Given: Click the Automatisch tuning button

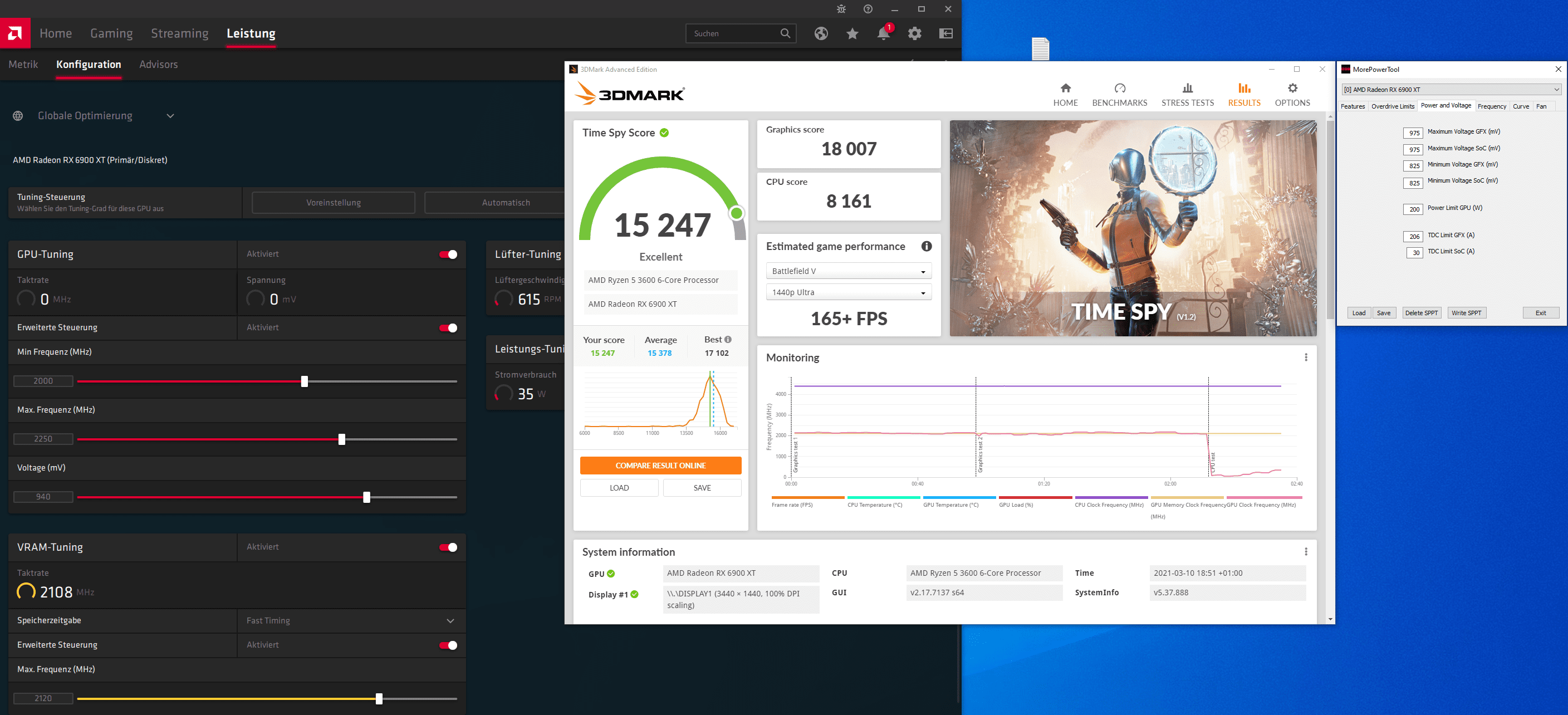Looking at the screenshot, I should (x=505, y=203).
